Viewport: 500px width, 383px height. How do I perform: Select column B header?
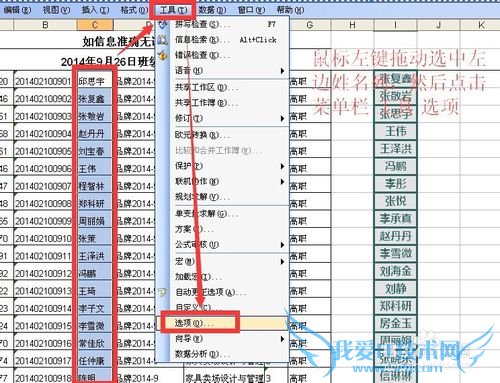45,25
